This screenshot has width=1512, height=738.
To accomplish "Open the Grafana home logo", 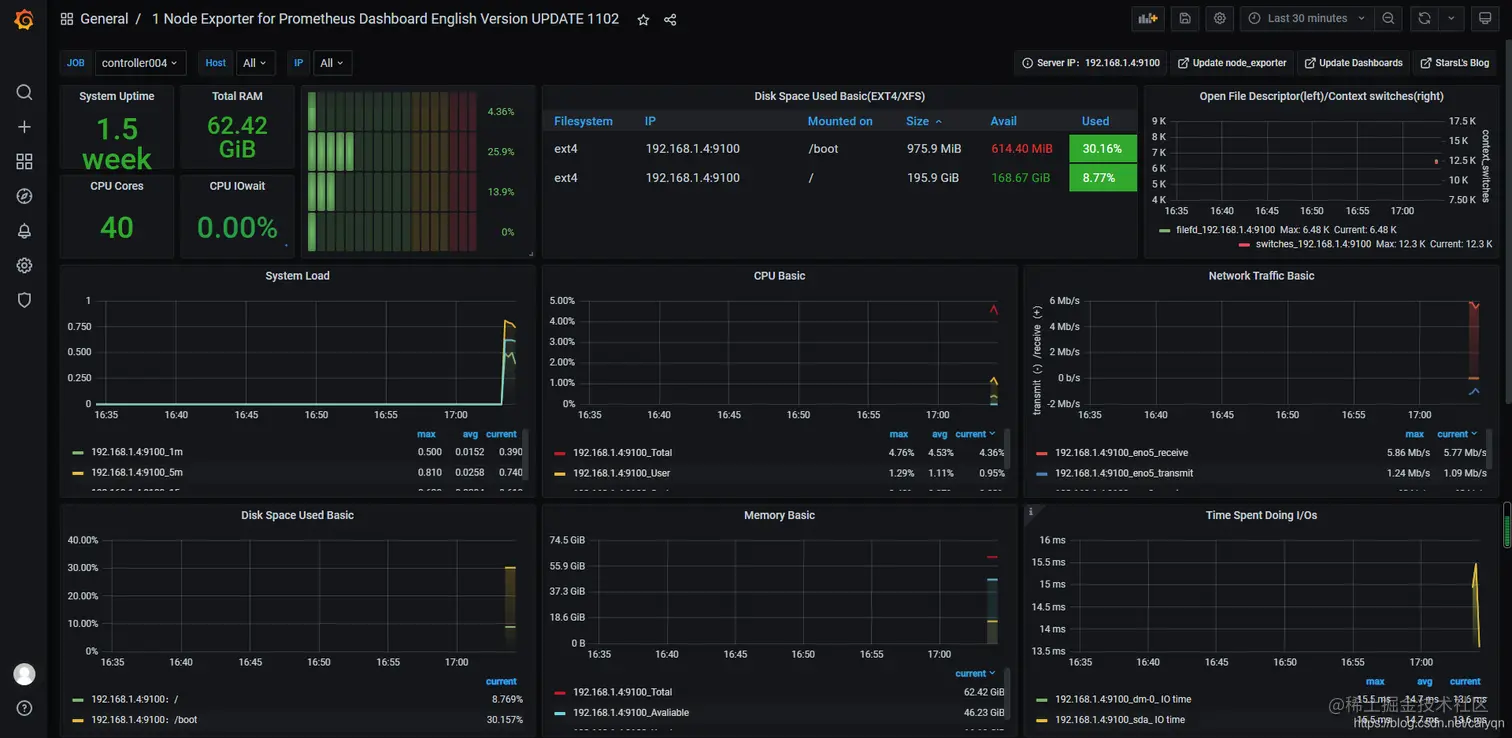I will tap(24, 19).
